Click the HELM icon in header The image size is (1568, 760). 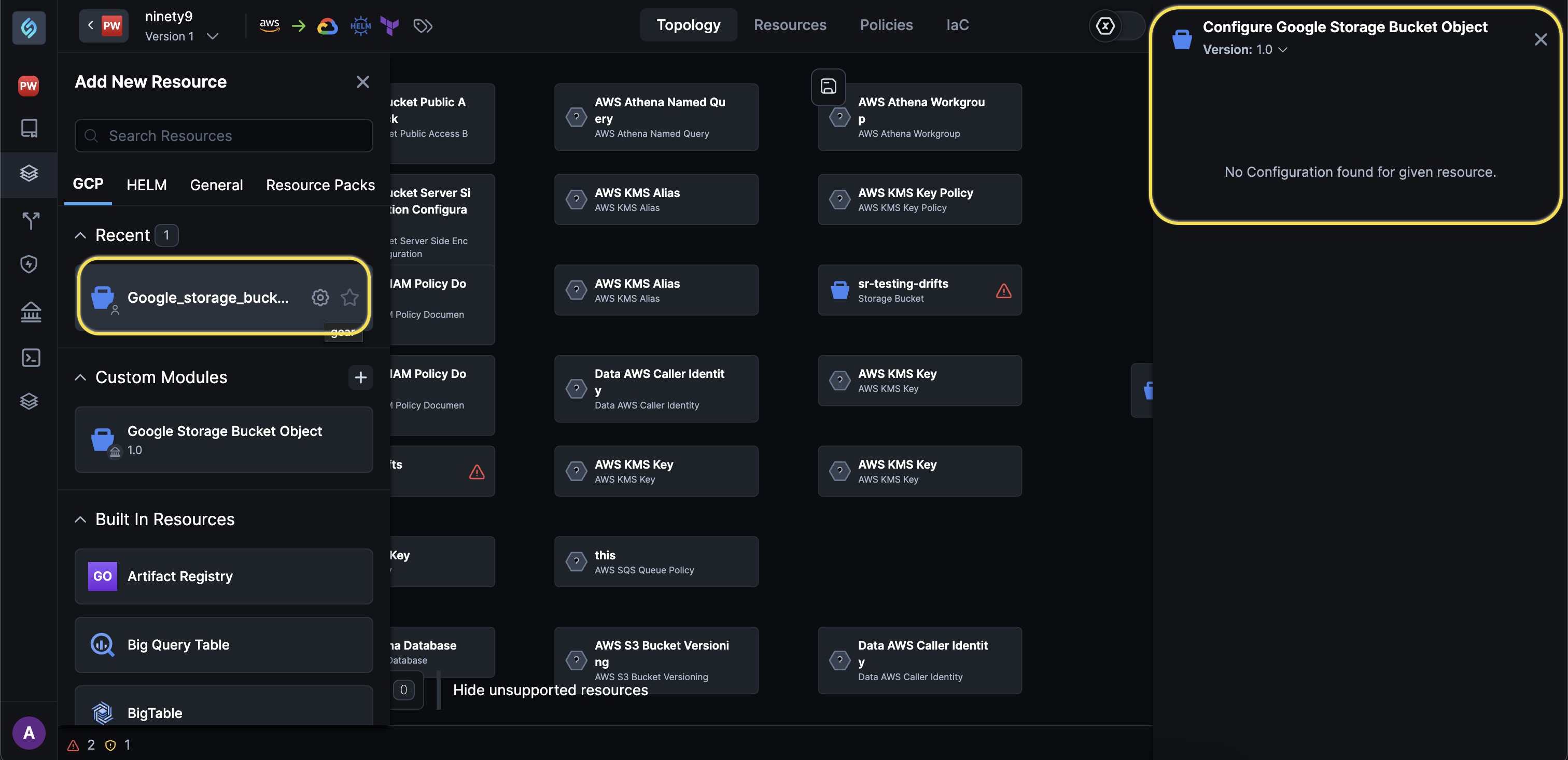pyautogui.click(x=360, y=25)
